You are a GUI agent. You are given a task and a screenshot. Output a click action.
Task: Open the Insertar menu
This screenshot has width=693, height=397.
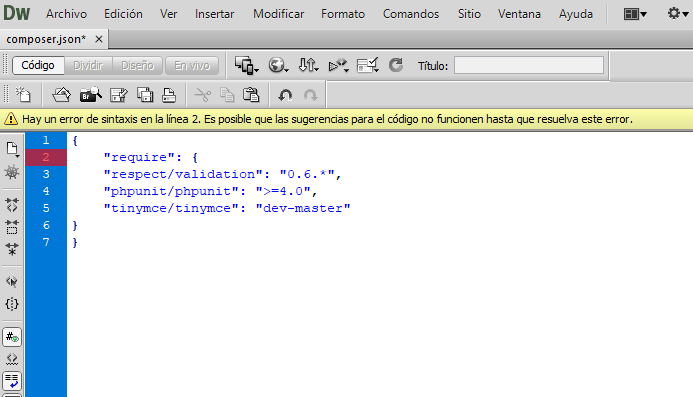[214, 14]
